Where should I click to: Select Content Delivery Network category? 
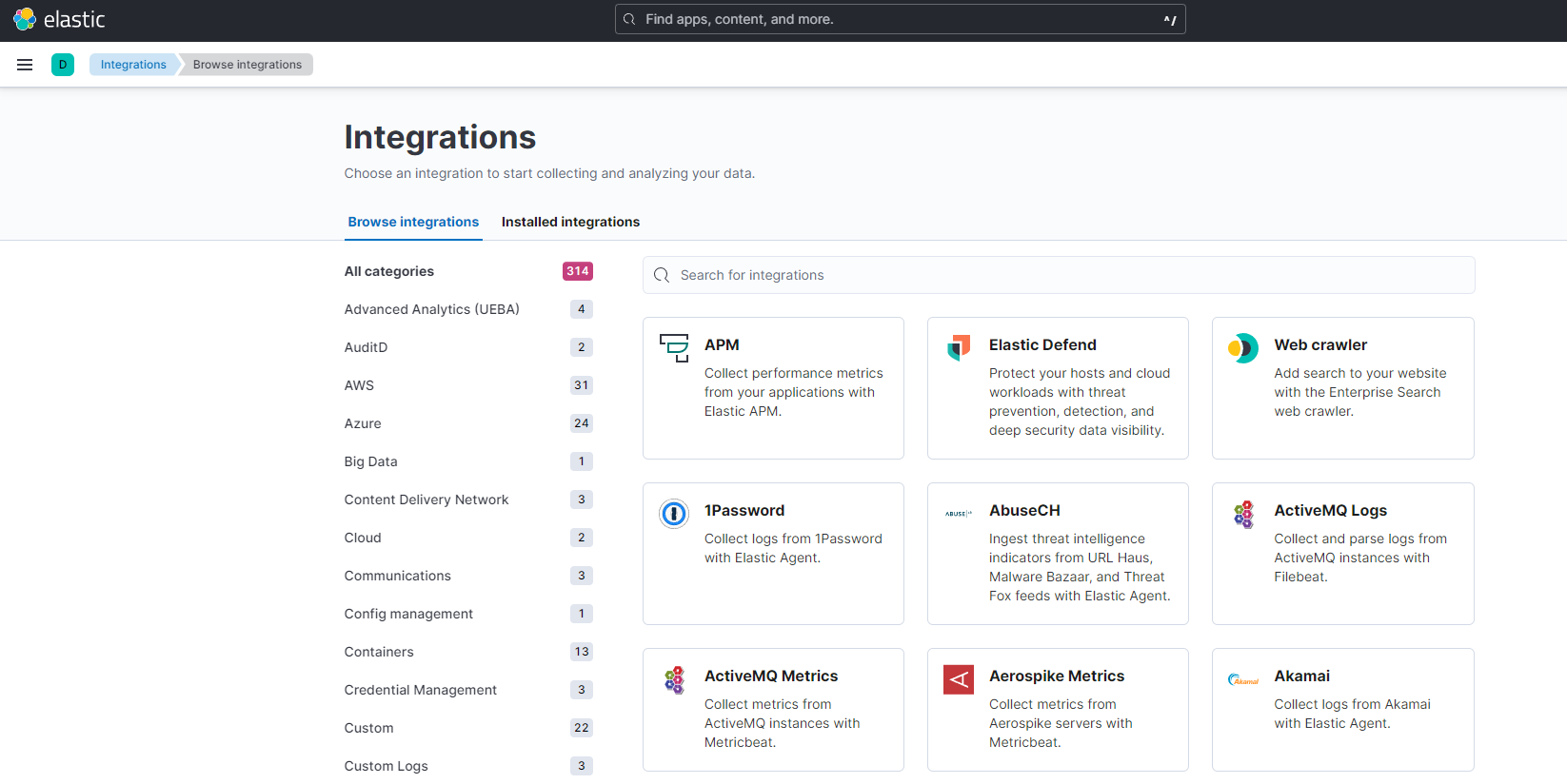coord(426,500)
